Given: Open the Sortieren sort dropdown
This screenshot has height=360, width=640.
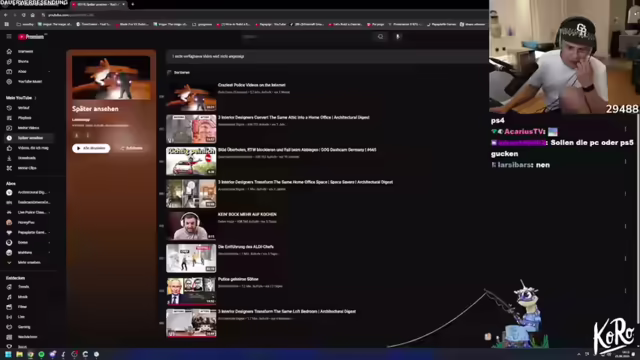Looking at the screenshot, I should point(179,73).
